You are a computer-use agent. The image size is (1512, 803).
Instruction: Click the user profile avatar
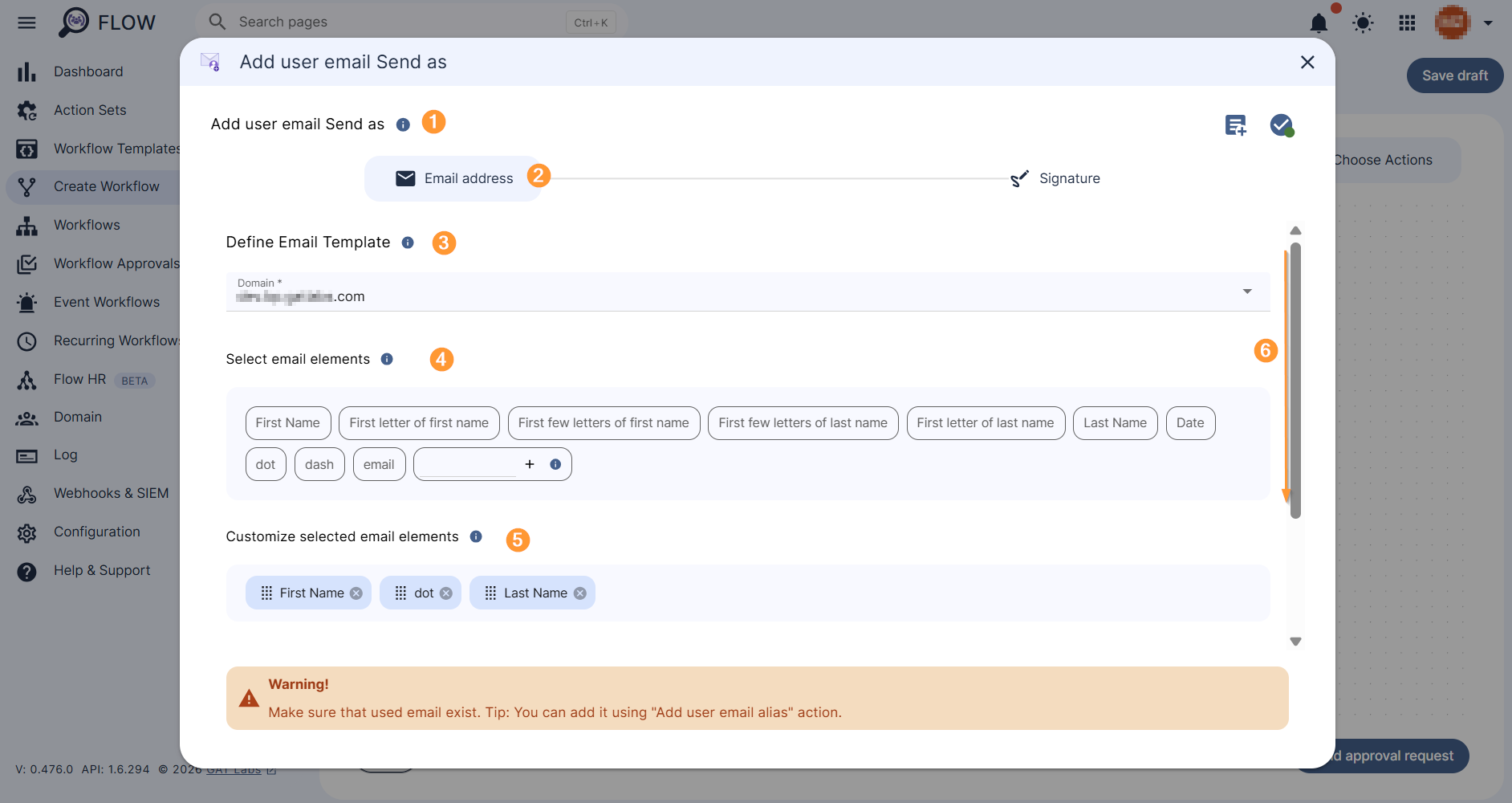click(1453, 22)
